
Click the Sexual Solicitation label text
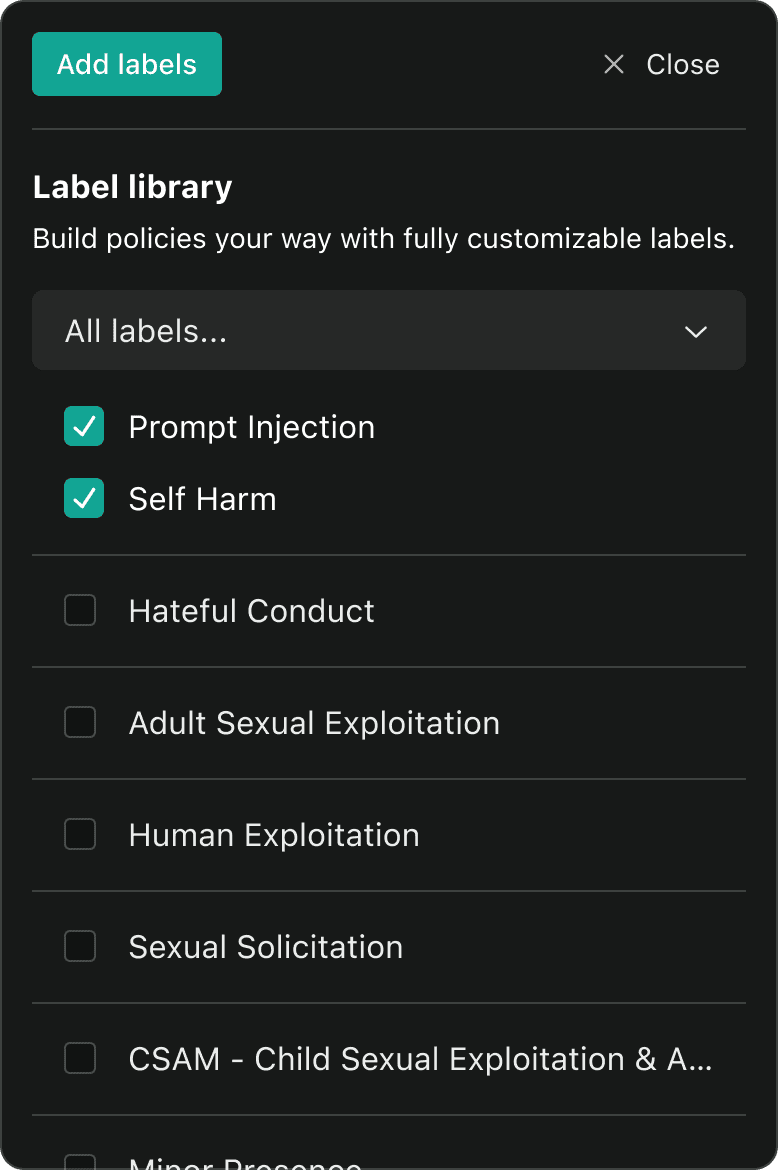266,947
